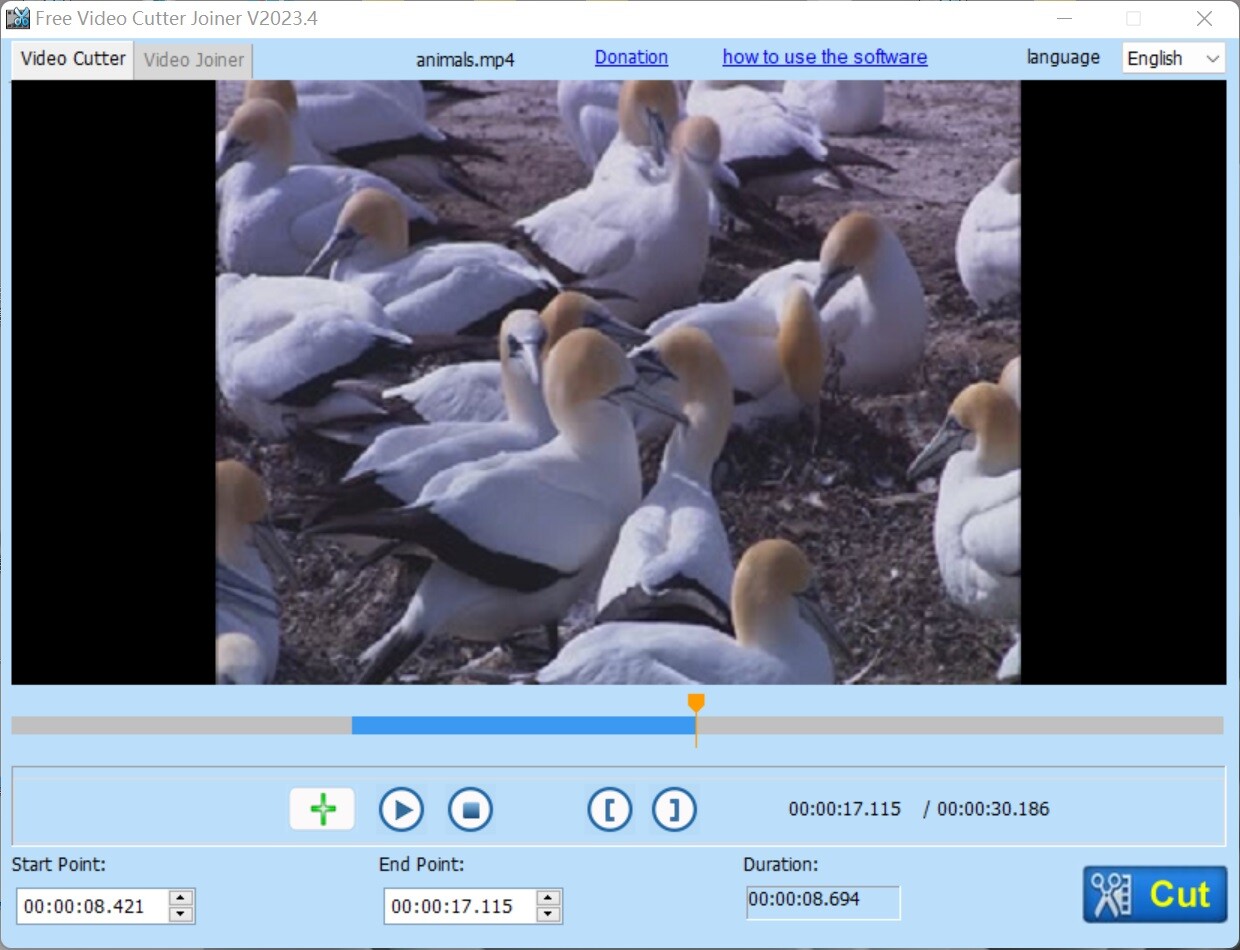The image size is (1240, 950).
Task: Click the green plus add file icon
Action: point(322,809)
